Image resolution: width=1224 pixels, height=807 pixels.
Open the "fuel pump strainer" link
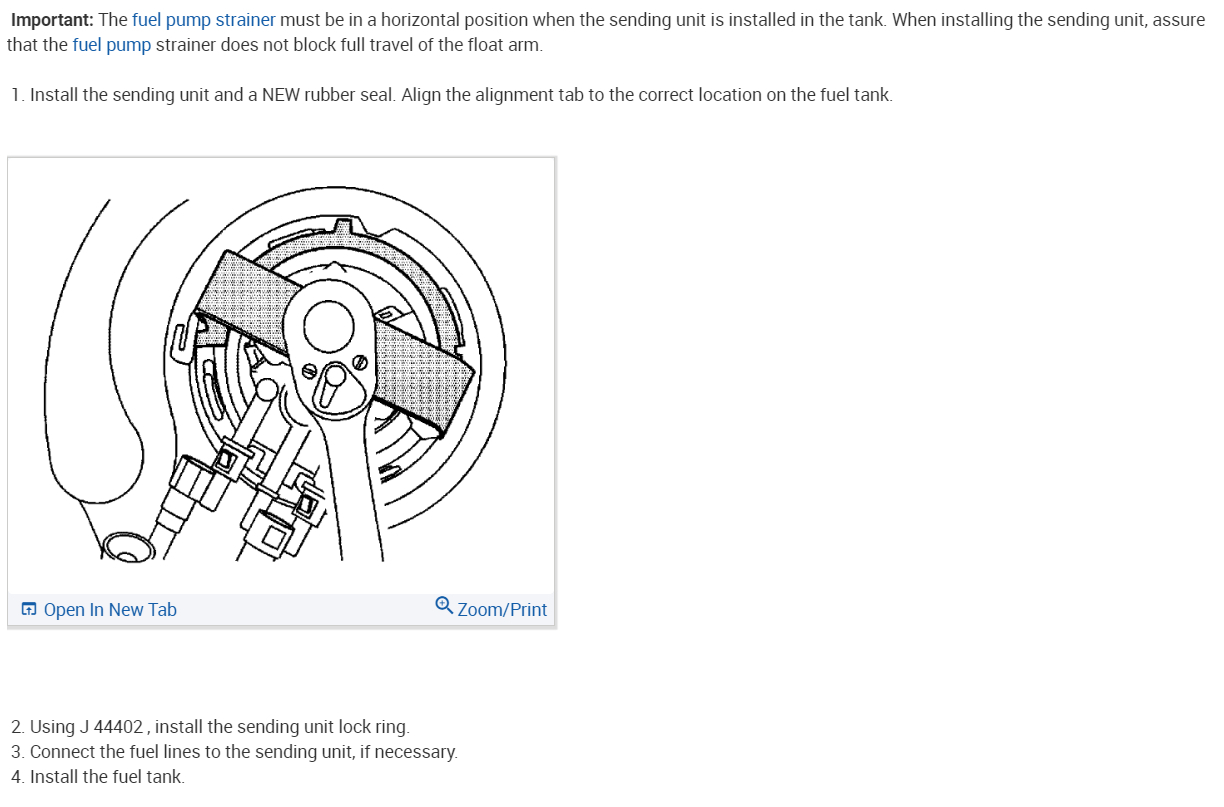pyautogui.click(x=204, y=20)
